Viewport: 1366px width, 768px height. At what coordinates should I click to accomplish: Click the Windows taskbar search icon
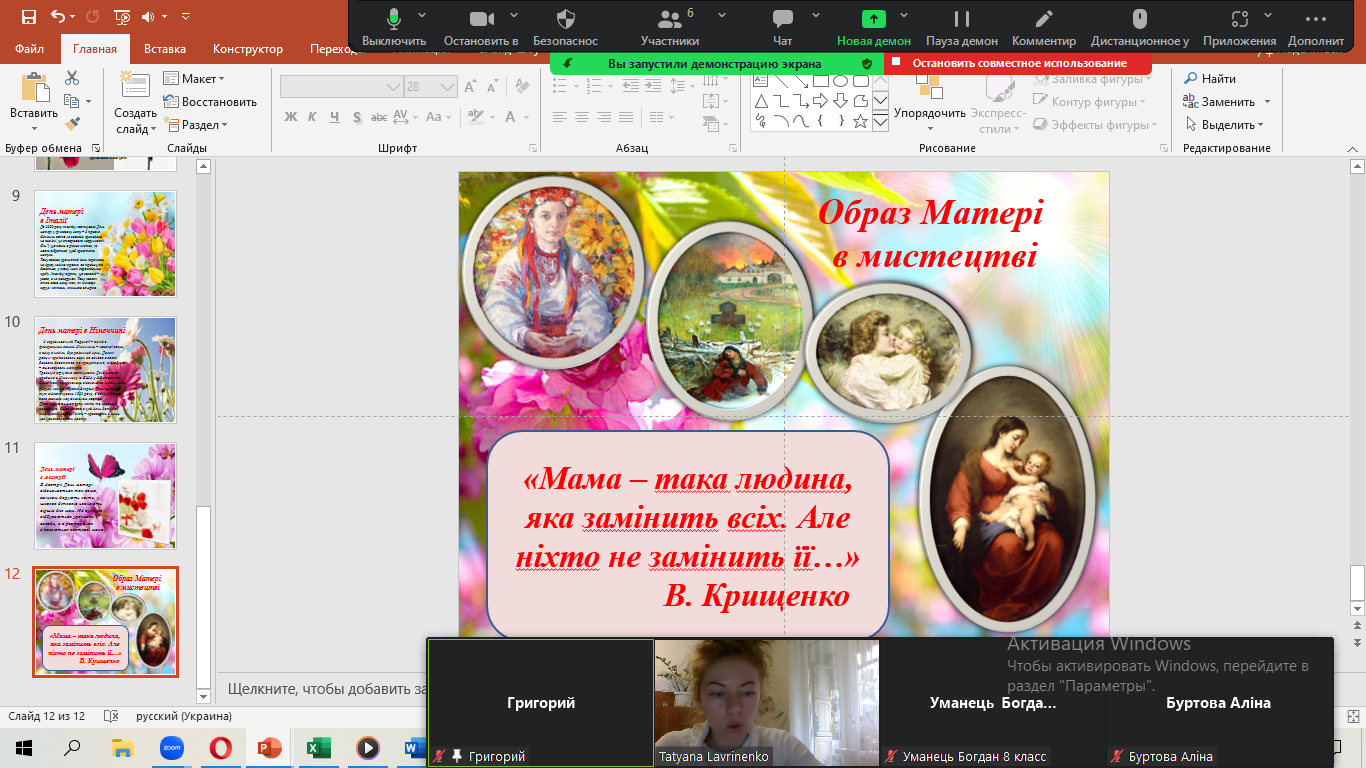[73, 747]
